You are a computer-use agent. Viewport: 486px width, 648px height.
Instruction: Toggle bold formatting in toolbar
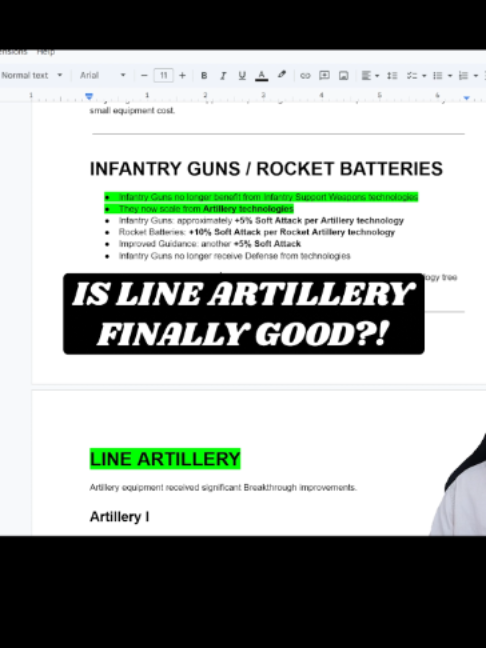coord(204,76)
